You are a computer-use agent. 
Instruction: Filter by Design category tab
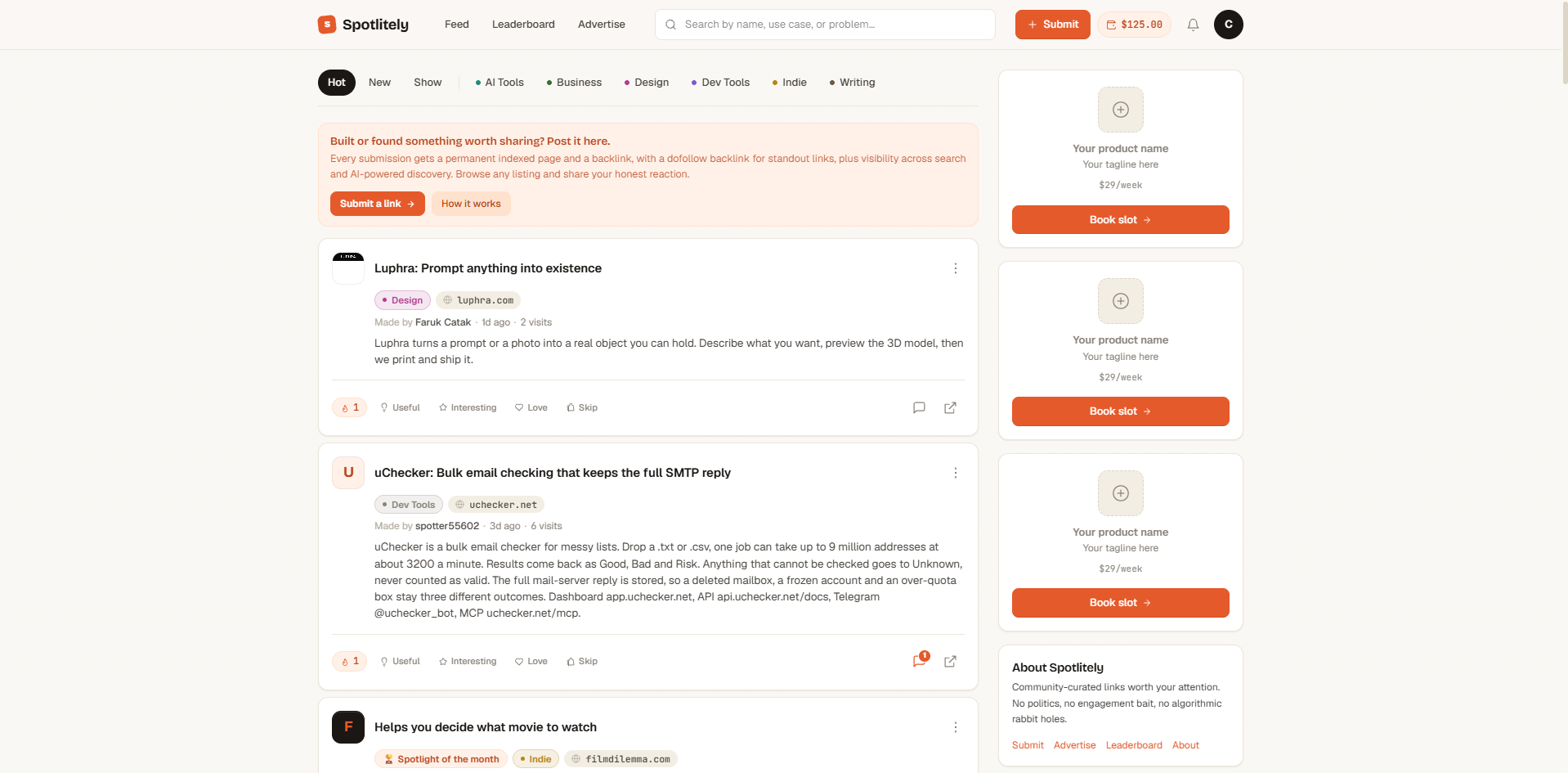[x=647, y=83]
